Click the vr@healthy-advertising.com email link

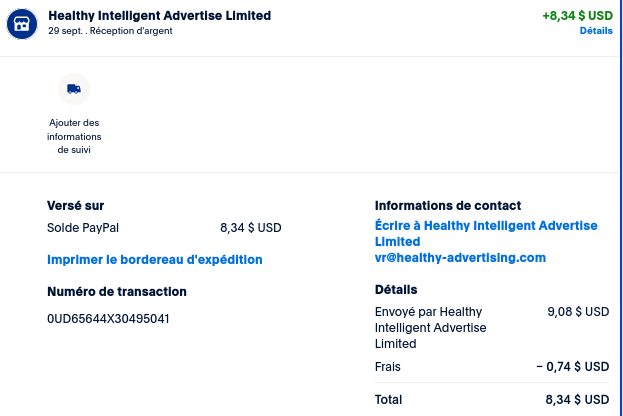tap(460, 258)
